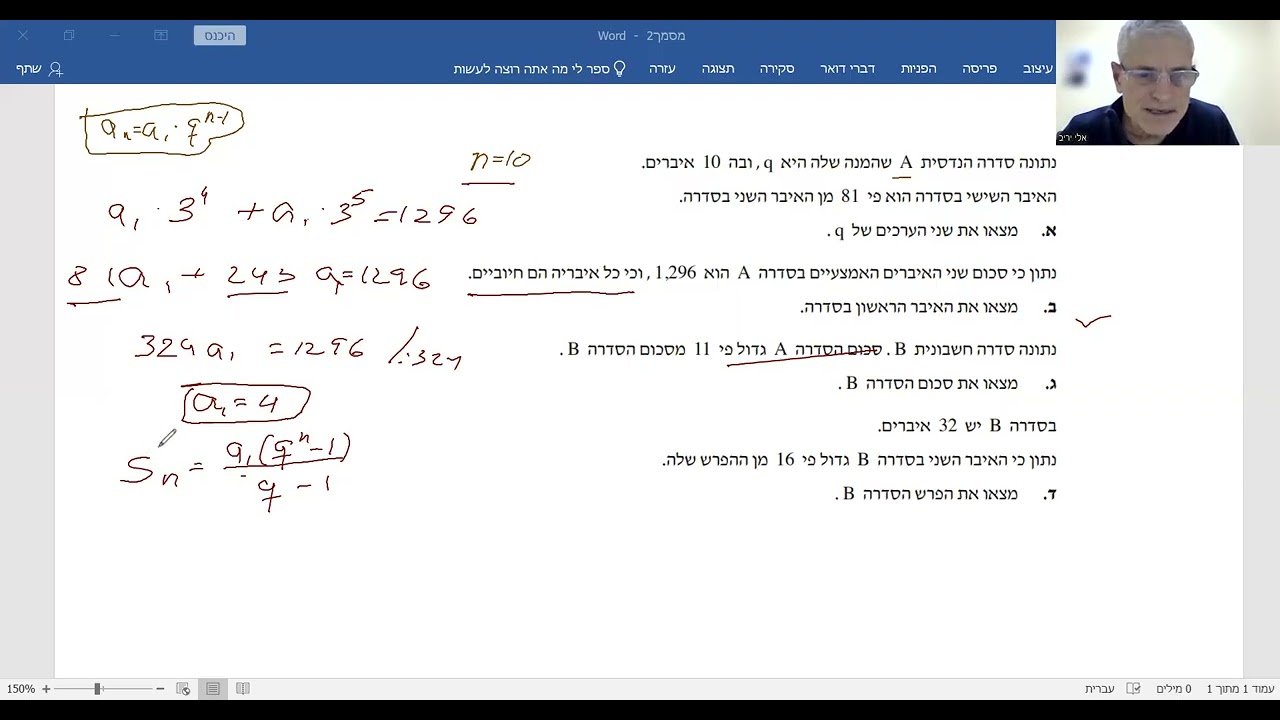Image resolution: width=1280 pixels, height=720 pixels.
Task: Minimize the Word window
Action: coord(114,35)
